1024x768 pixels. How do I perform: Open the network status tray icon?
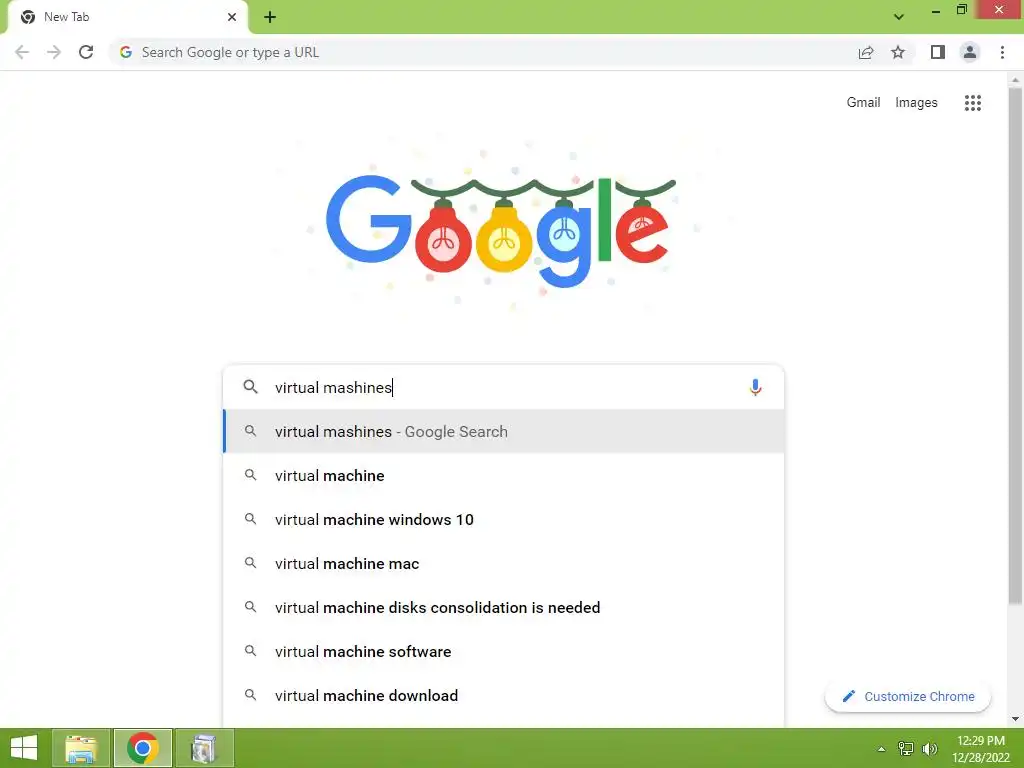pyautogui.click(x=906, y=748)
